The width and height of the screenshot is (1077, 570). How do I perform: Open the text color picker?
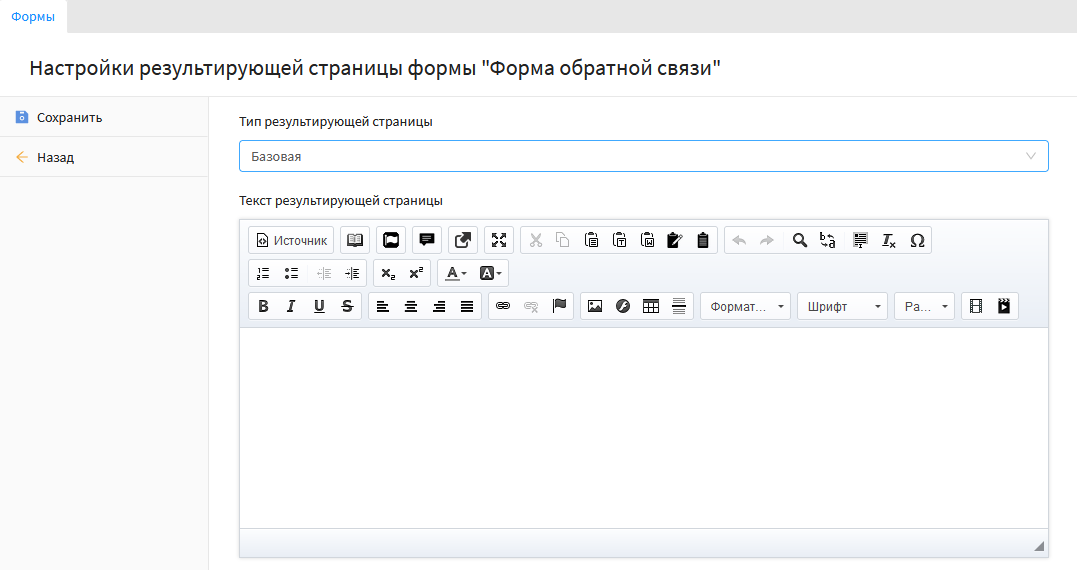[x=456, y=273]
